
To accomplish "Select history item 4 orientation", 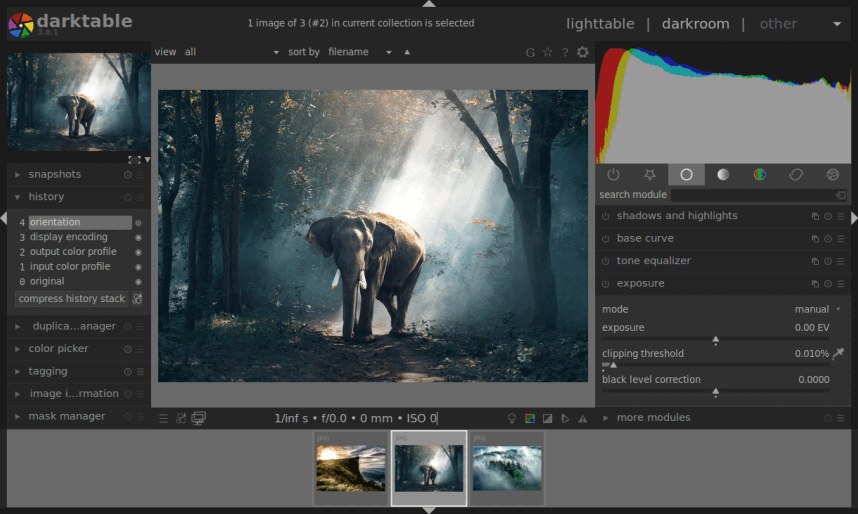I will [80, 222].
